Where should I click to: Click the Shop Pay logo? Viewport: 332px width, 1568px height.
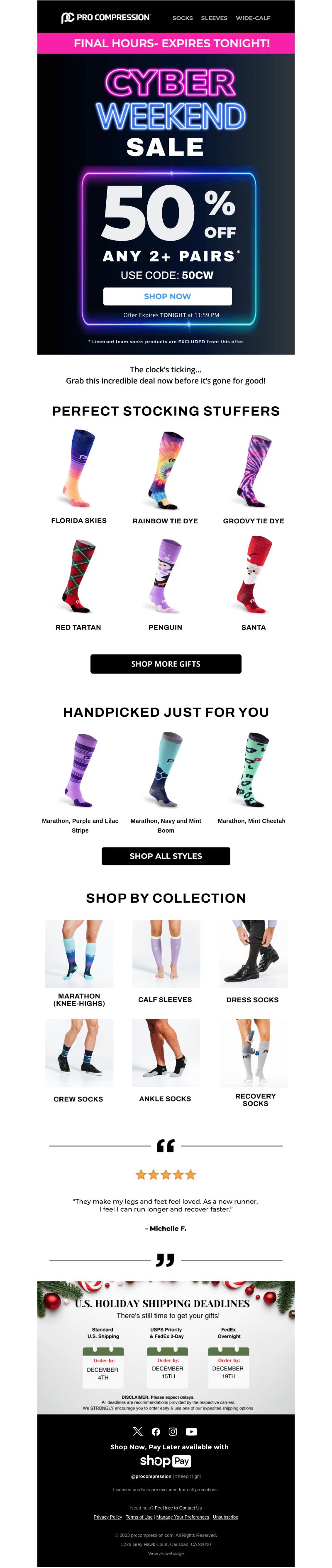coord(166,1461)
